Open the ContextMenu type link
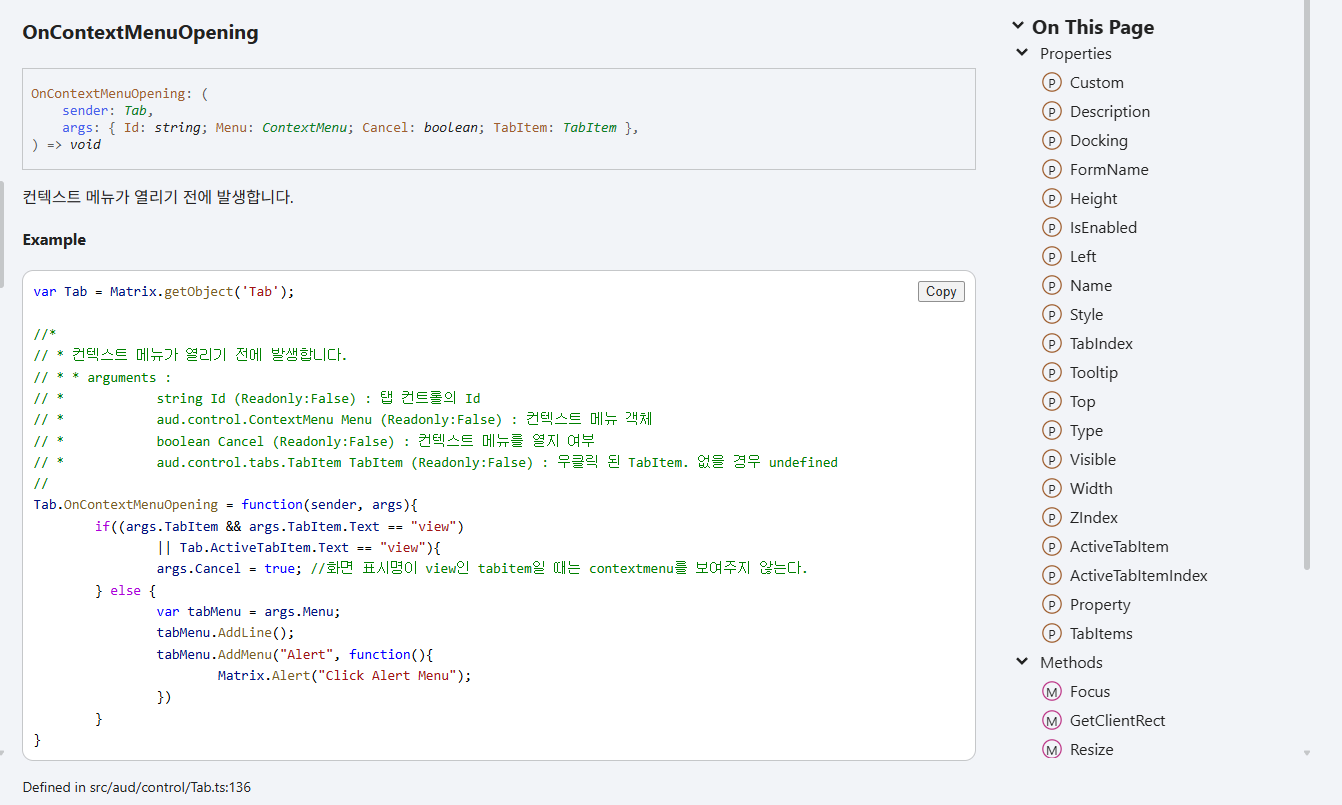Screen dimensions: 1342x805 click(x=304, y=128)
